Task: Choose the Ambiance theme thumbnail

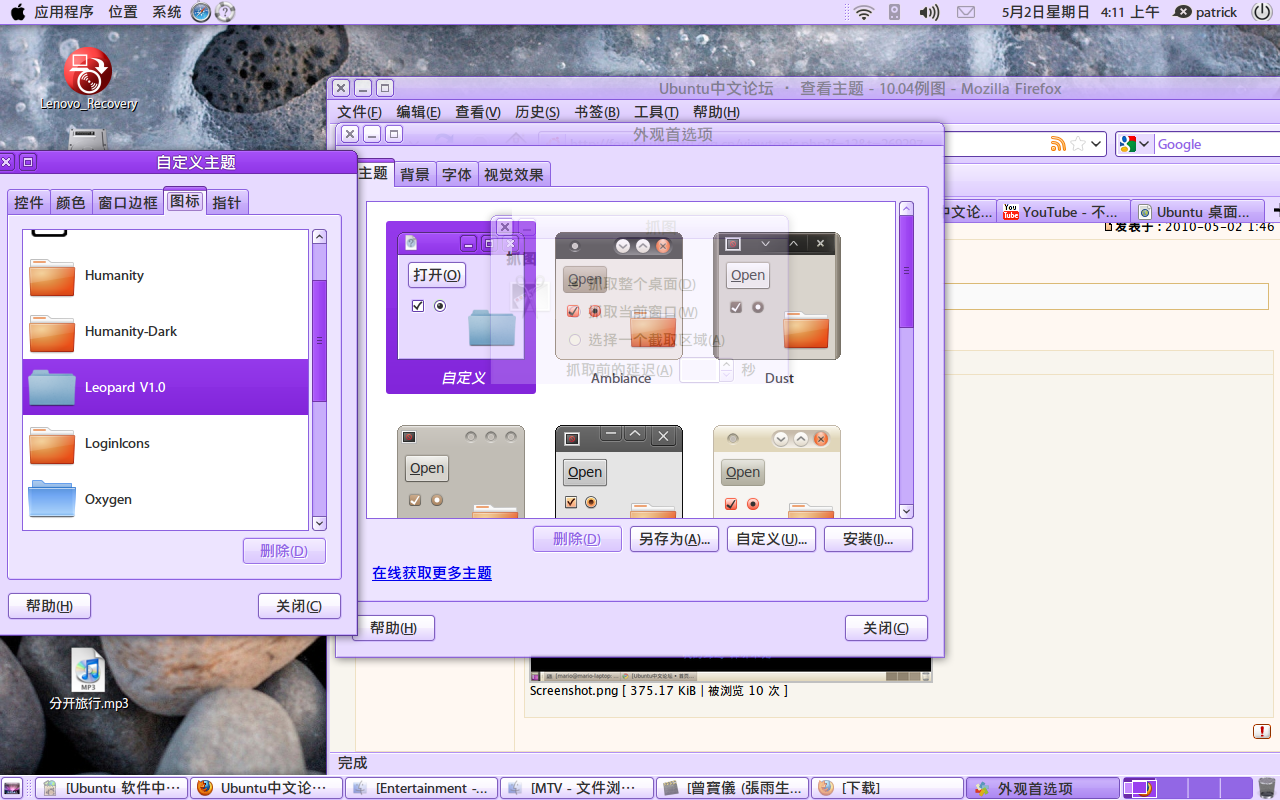Action: pyautogui.click(x=620, y=308)
